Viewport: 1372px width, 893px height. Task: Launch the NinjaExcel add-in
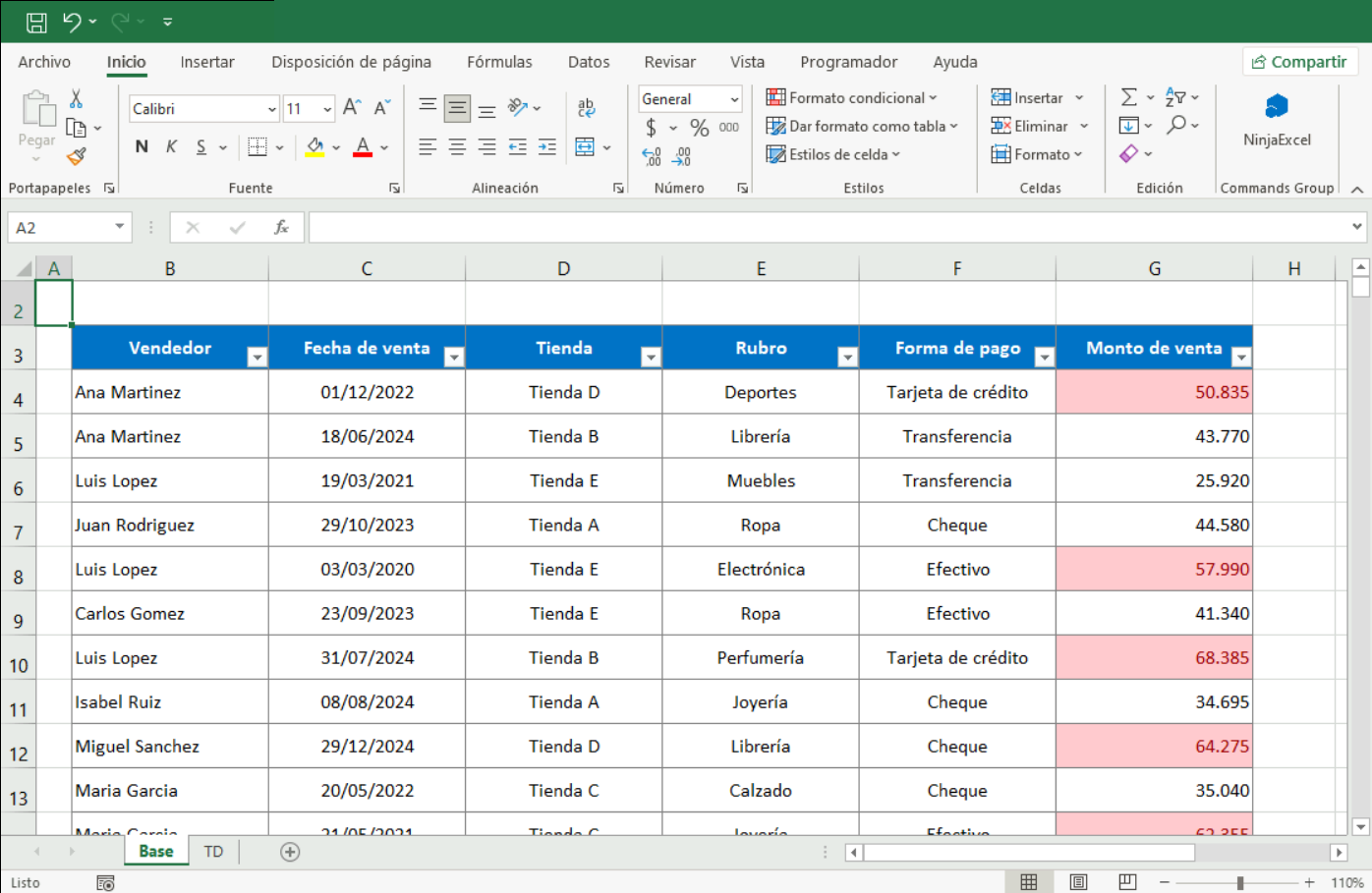pyautogui.click(x=1277, y=120)
